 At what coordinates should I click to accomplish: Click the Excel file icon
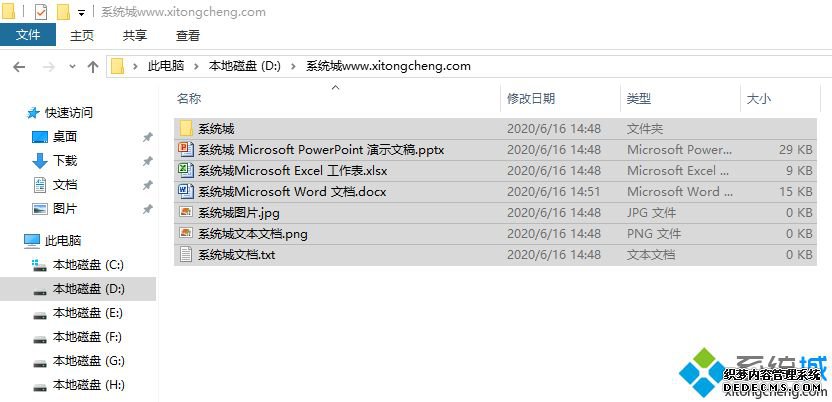pos(186,170)
